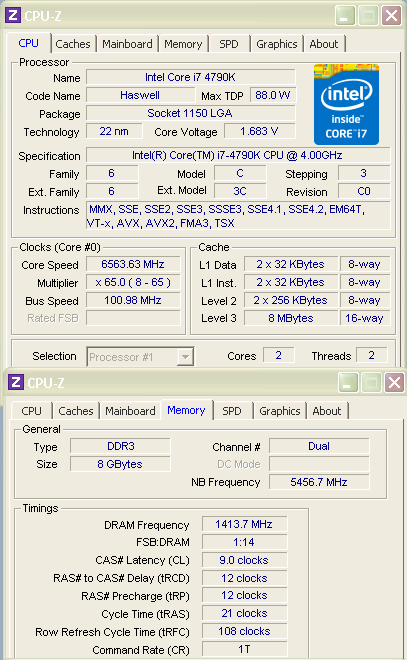This screenshot has height=660, width=407.
Task: Click the core speed value '6563.63 MHz'
Action: click(x=133, y=264)
